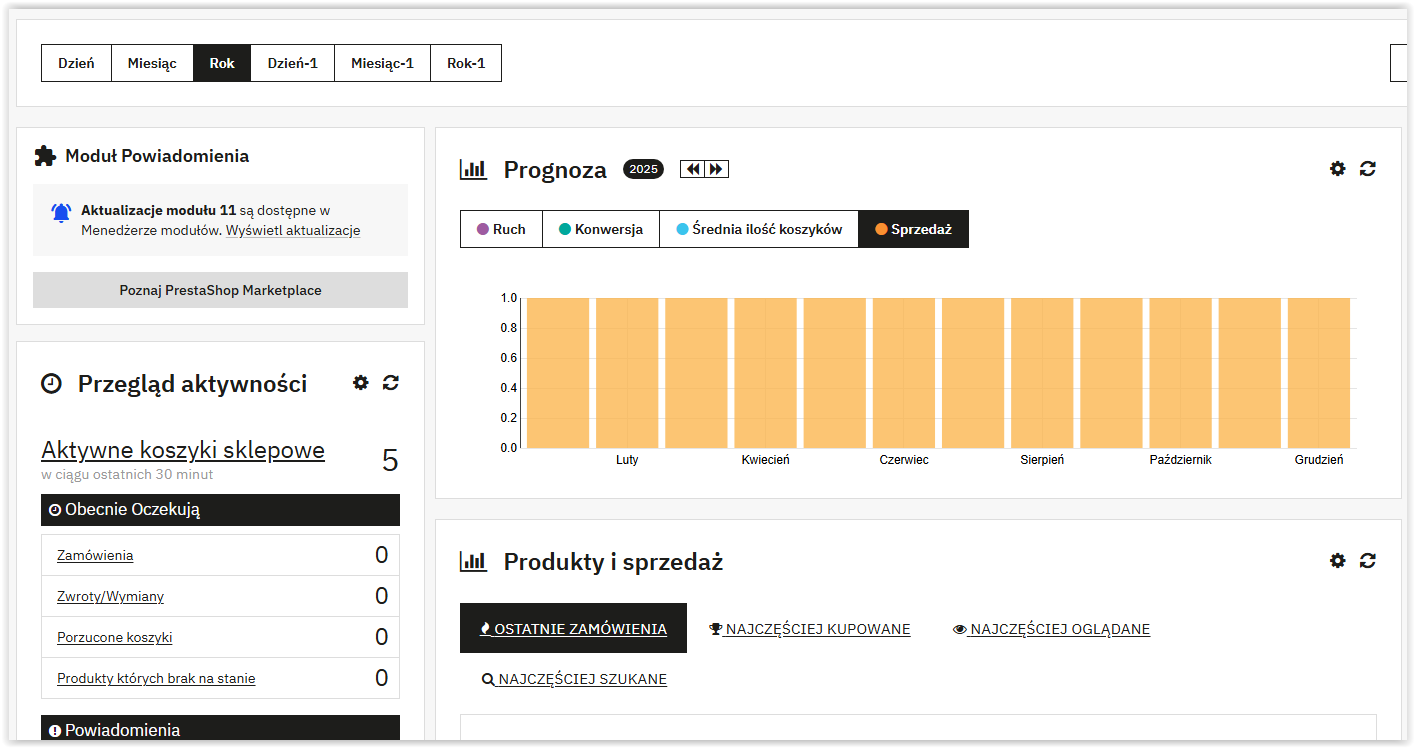Open the Najczęściej oglądane tab
Viewport: 1415px width, 748px height.
[x=1051, y=629]
